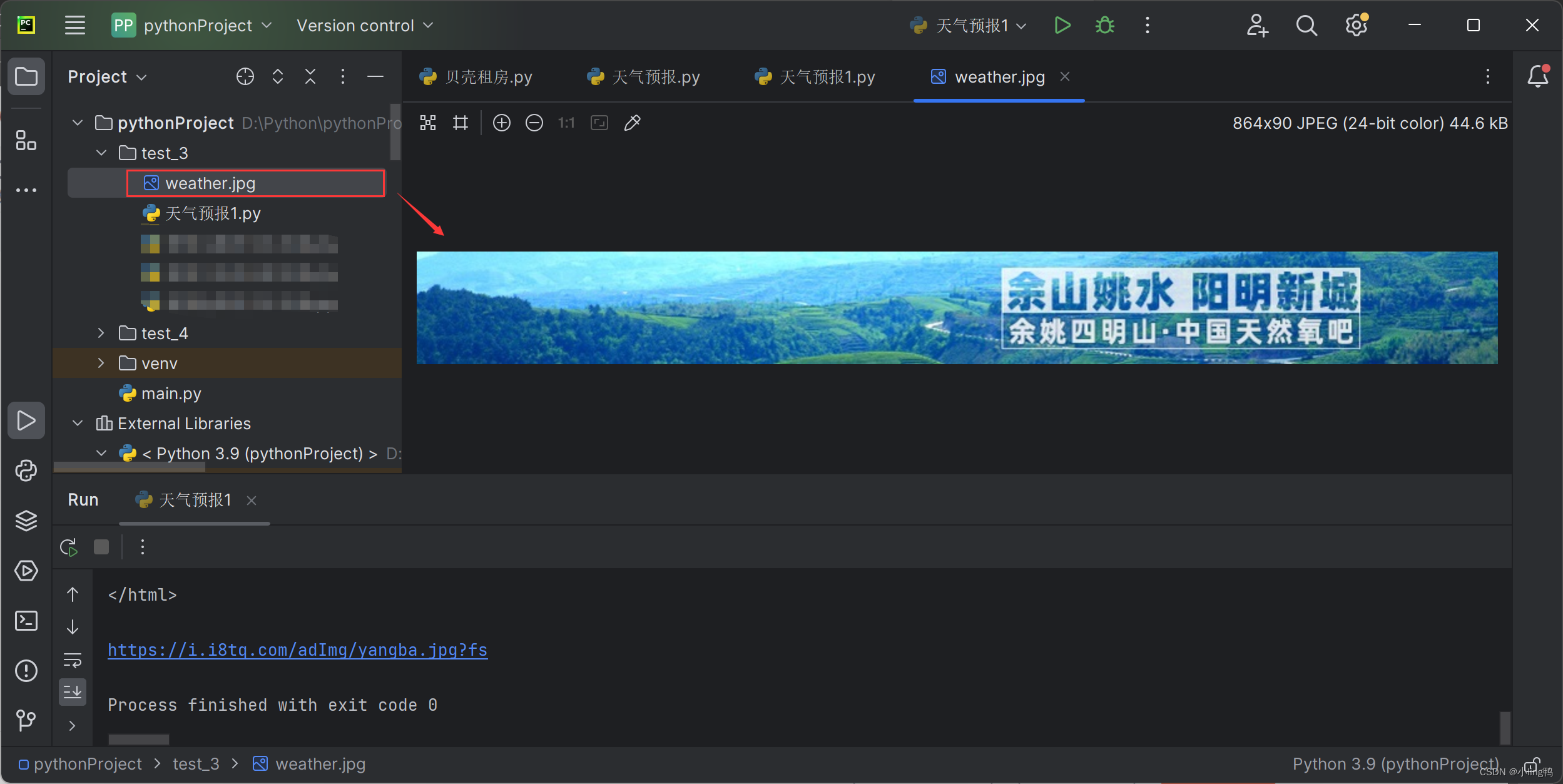
Task: Open the IDE Settings
Action: point(1355,25)
